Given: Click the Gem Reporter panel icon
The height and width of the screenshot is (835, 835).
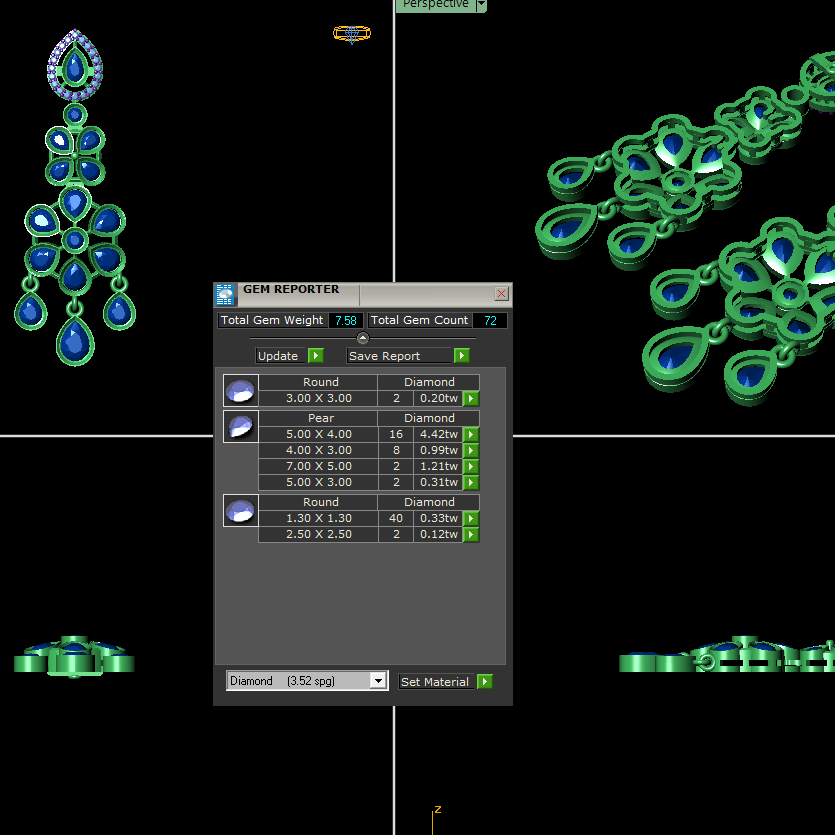Looking at the screenshot, I should 226,294.
